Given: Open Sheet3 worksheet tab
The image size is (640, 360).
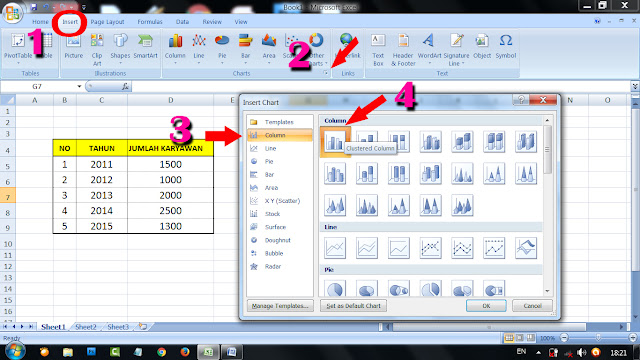Looking at the screenshot, I should pyautogui.click(x=118, y=327).
